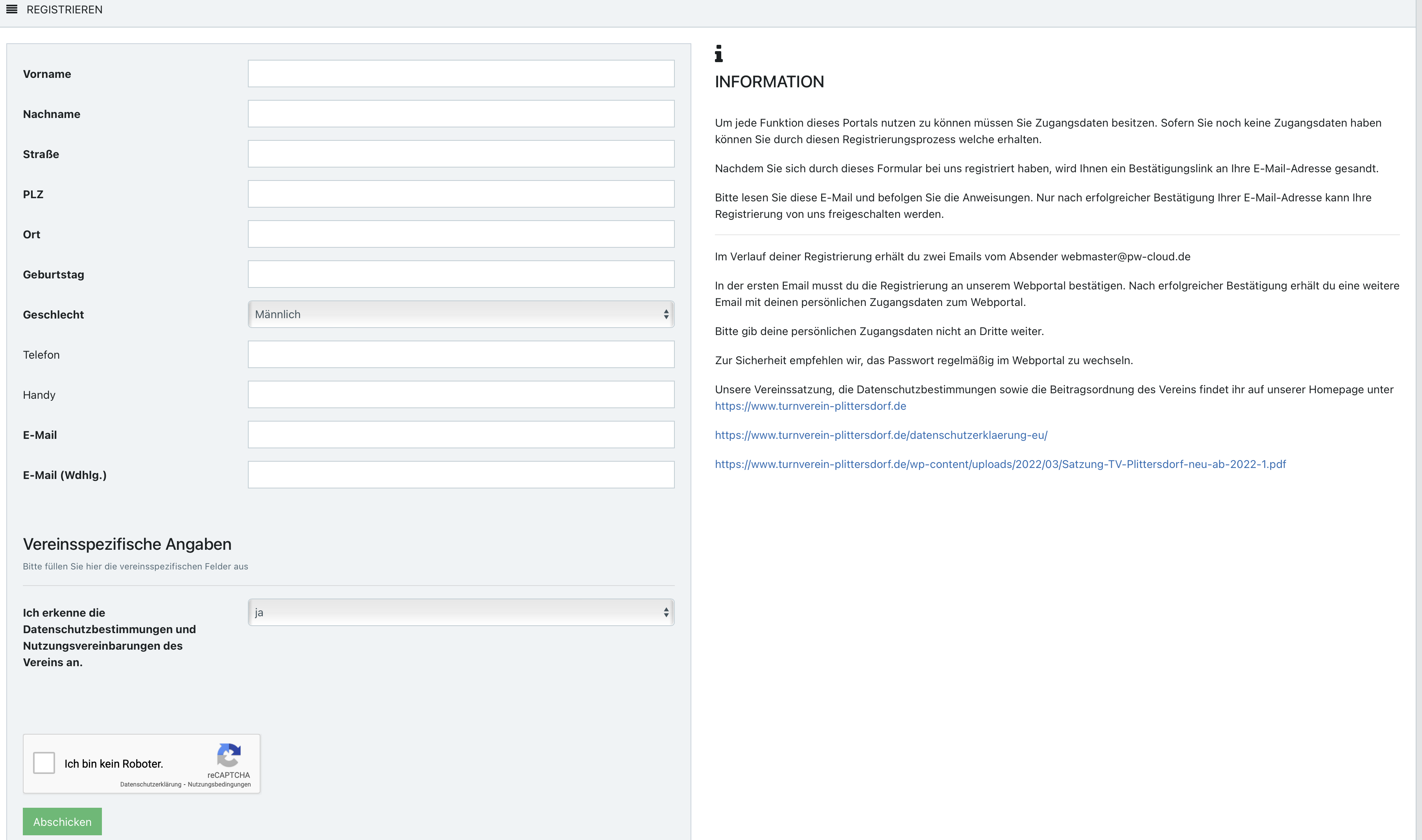The width and height of the screenshot is (1422, 840).
Task: Click the INFORMATION heading text
Action: click(769, 81)
